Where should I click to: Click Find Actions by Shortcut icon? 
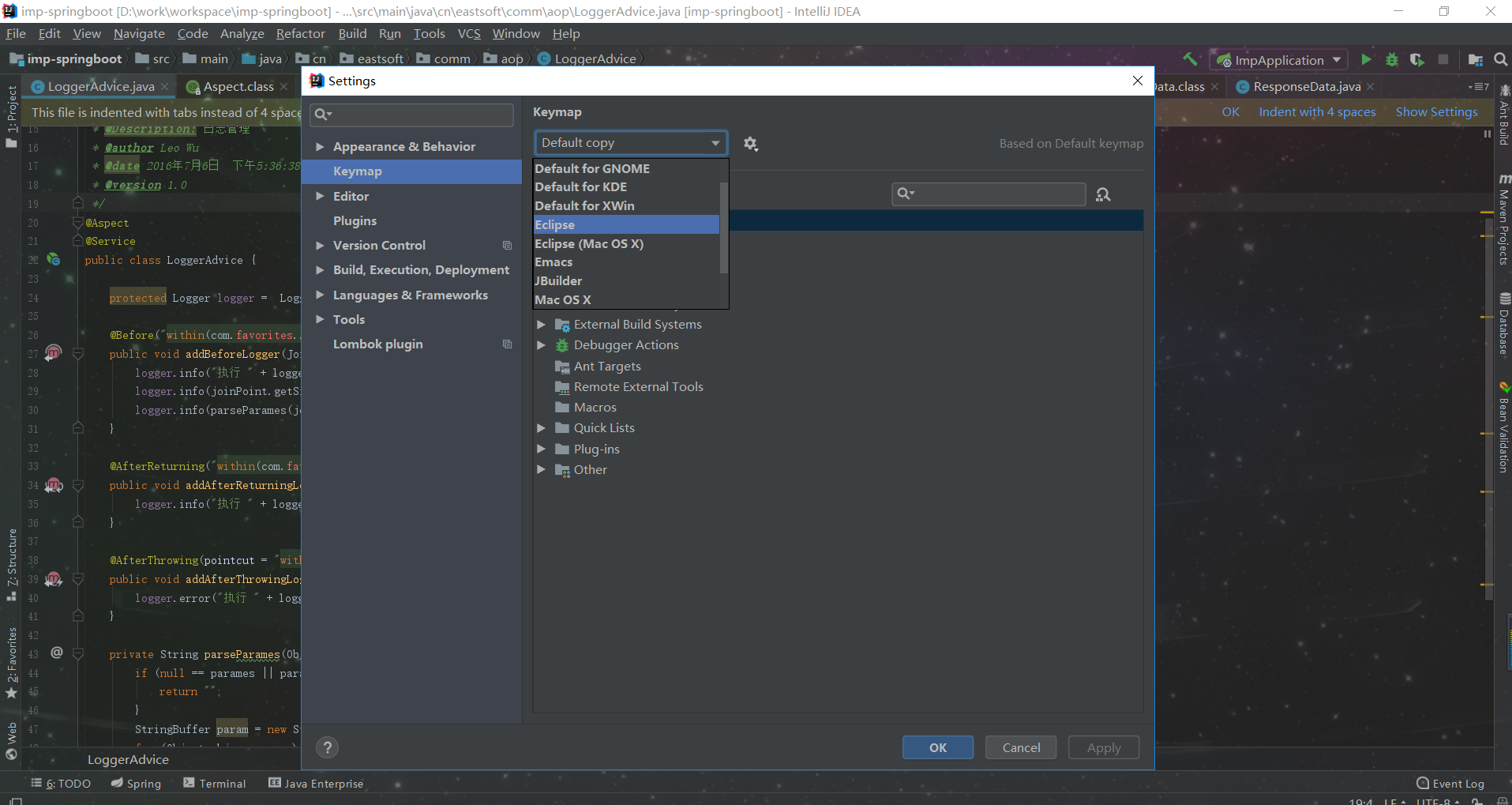tap(1103, 194)
